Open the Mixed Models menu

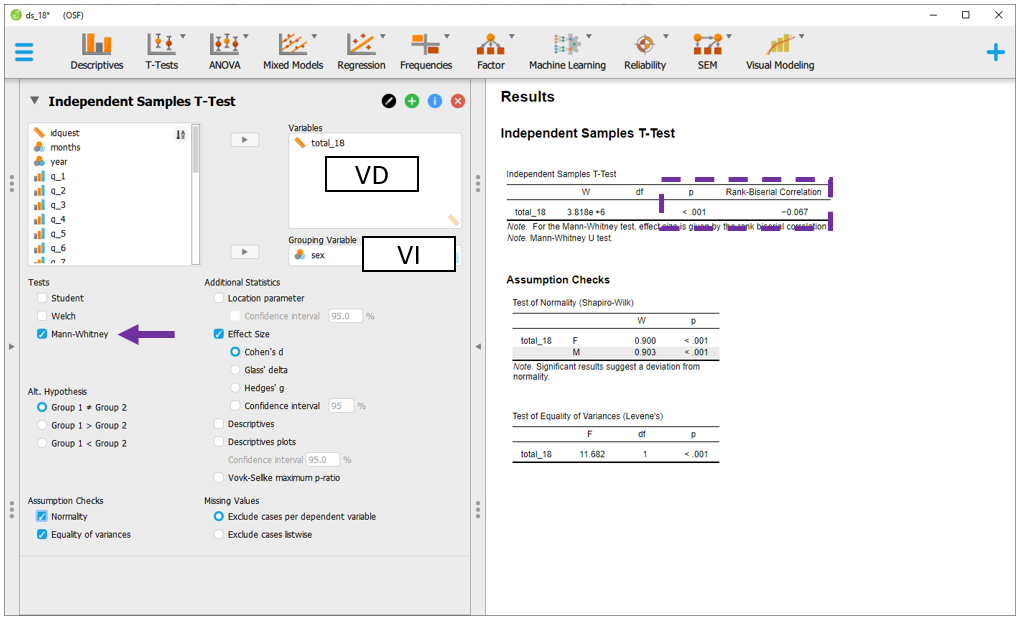[x=292, y=51]
